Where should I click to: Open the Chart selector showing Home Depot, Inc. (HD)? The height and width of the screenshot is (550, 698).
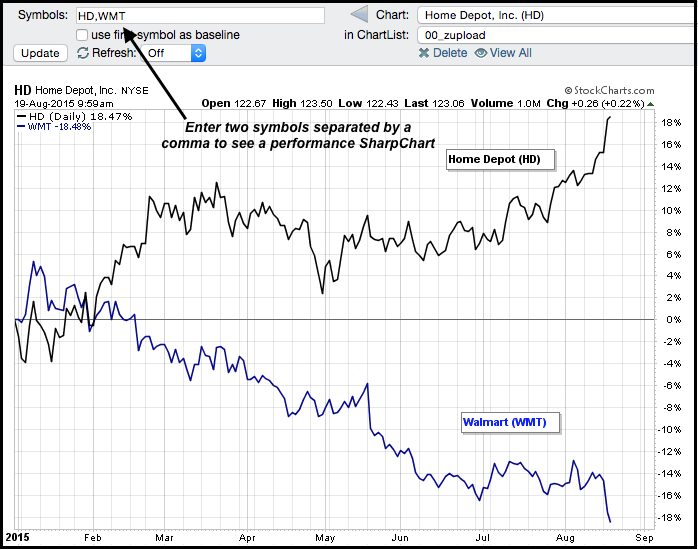pyautogui.click(x=556, y=16)
